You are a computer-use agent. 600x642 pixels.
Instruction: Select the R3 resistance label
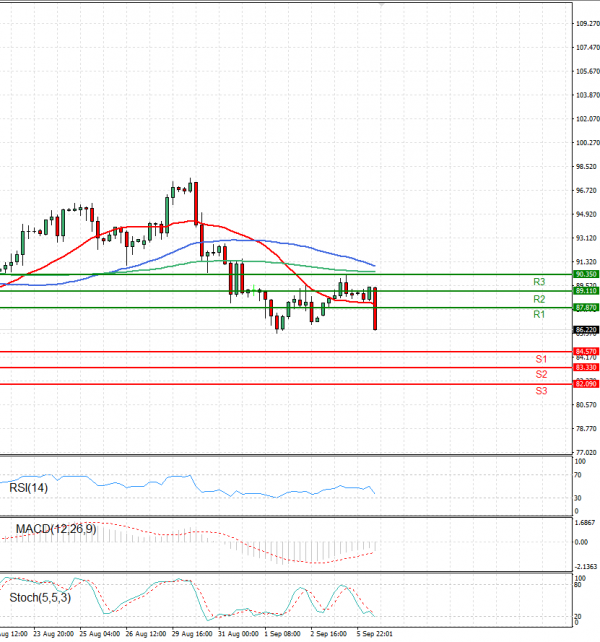[x=539, y=282]
